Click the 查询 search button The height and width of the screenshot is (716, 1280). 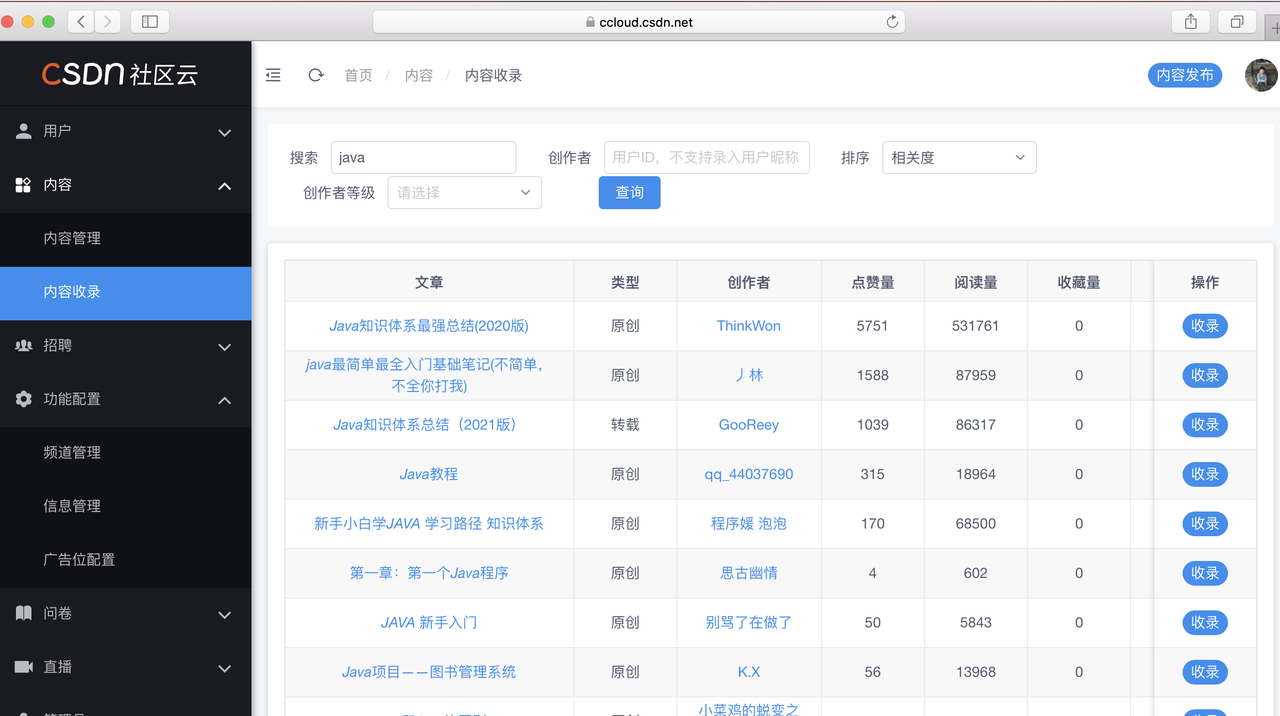[x=629, y=193]
